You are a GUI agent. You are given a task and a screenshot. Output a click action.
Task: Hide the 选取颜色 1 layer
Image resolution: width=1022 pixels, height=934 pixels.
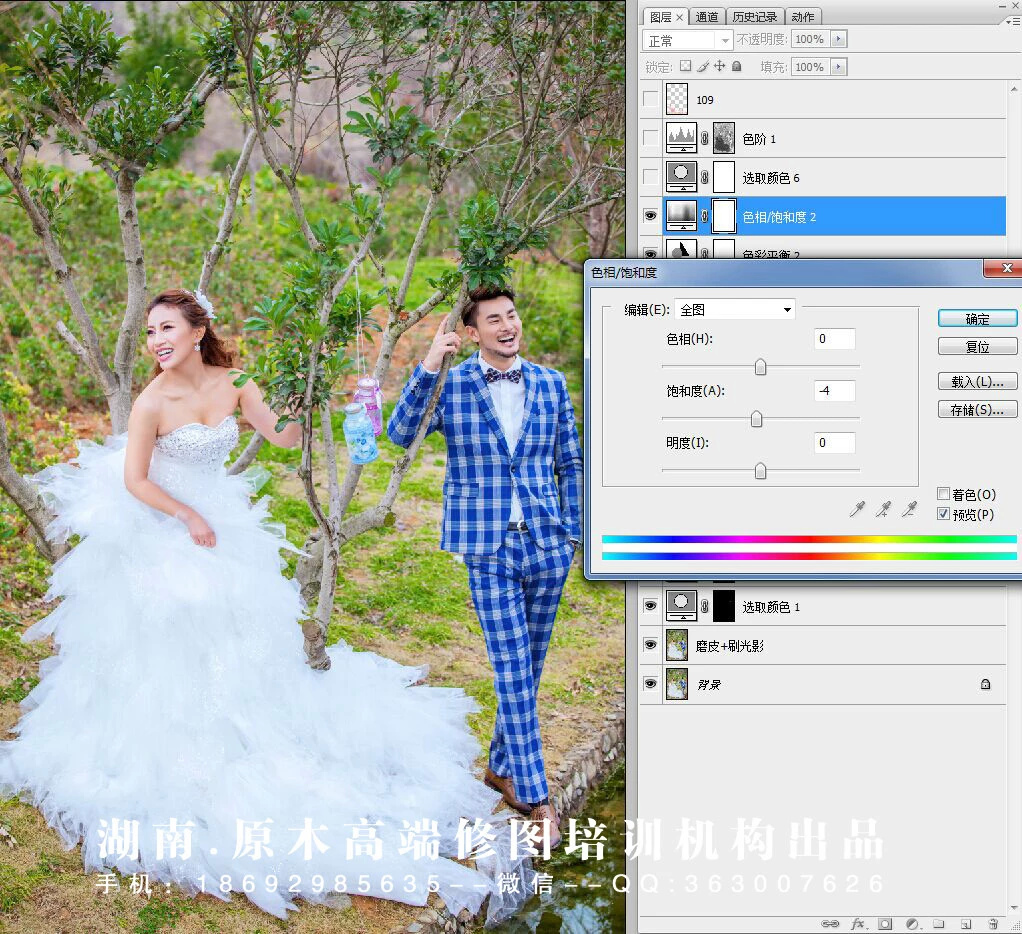click(650, 606)
